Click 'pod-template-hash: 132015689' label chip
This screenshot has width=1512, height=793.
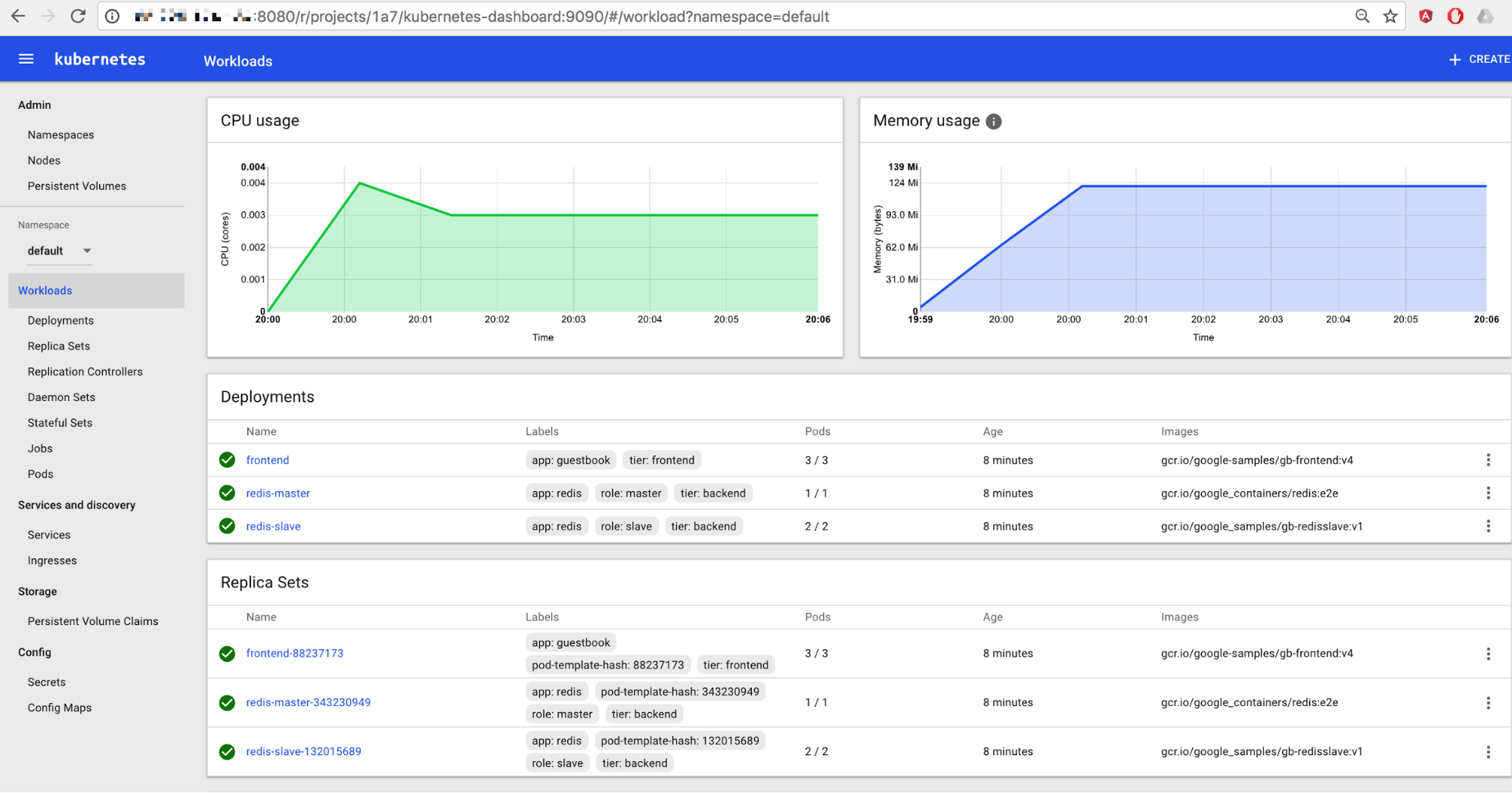click(x=679, y=741)
